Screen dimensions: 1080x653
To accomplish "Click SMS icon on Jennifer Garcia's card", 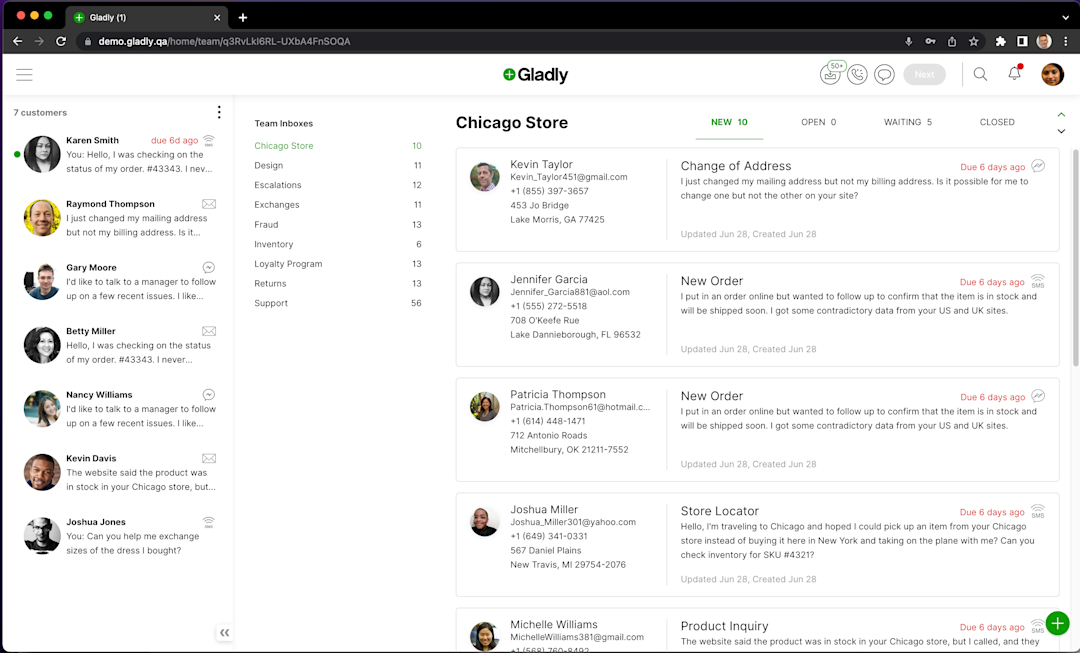I will [1038, 281].
